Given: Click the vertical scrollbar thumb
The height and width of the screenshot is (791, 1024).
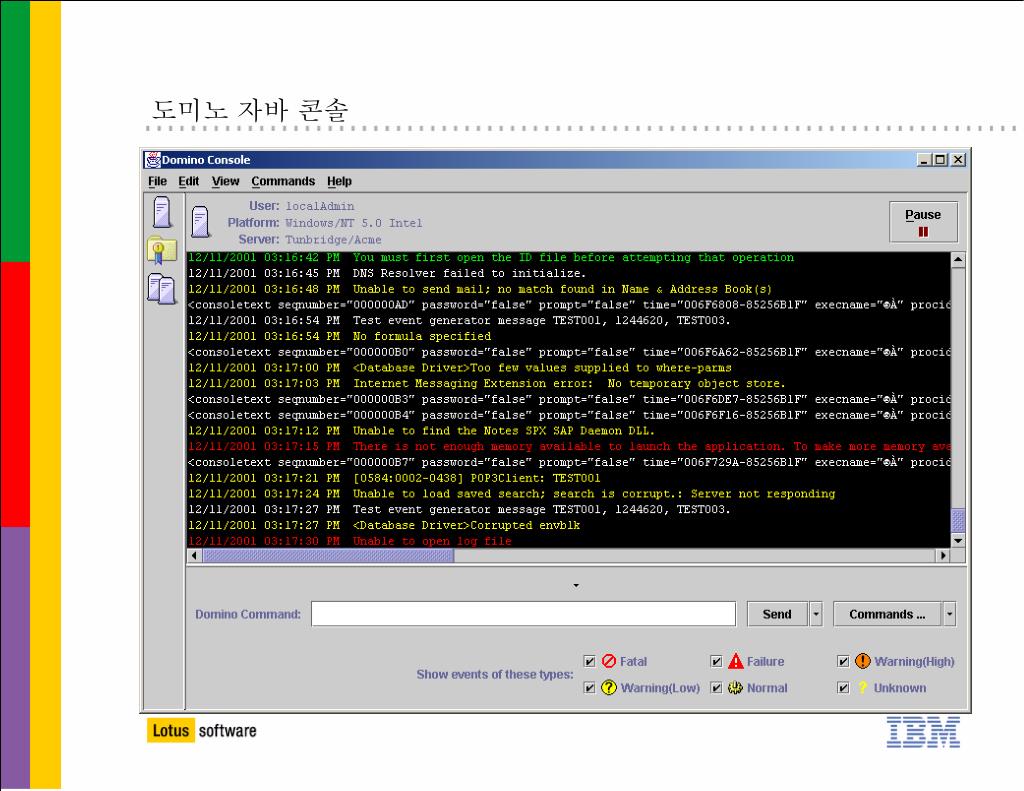Looking at the screenshot, I should point(958,521).
